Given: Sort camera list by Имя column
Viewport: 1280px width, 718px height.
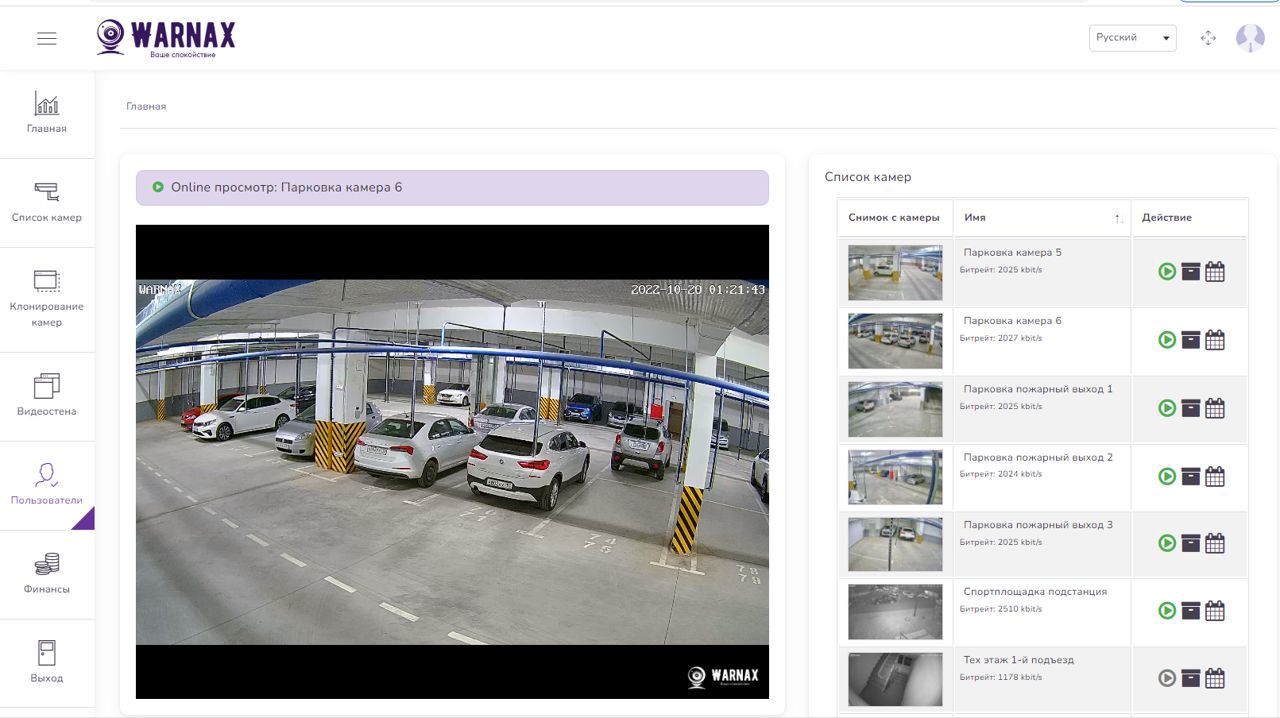Looking at the screenshot, I should pyautogui.click(x=1041, y=217).
